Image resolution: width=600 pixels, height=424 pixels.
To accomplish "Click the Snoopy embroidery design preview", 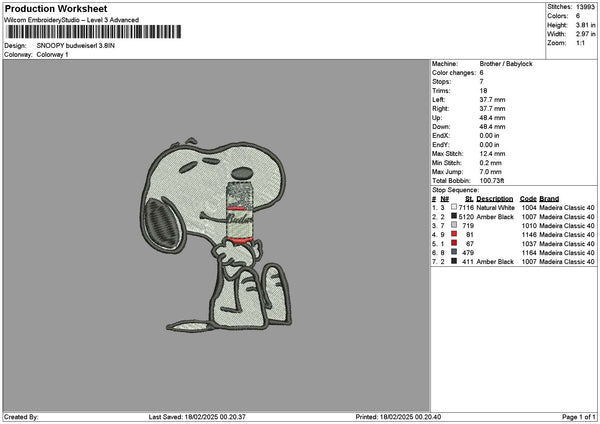I will (215, 234).
